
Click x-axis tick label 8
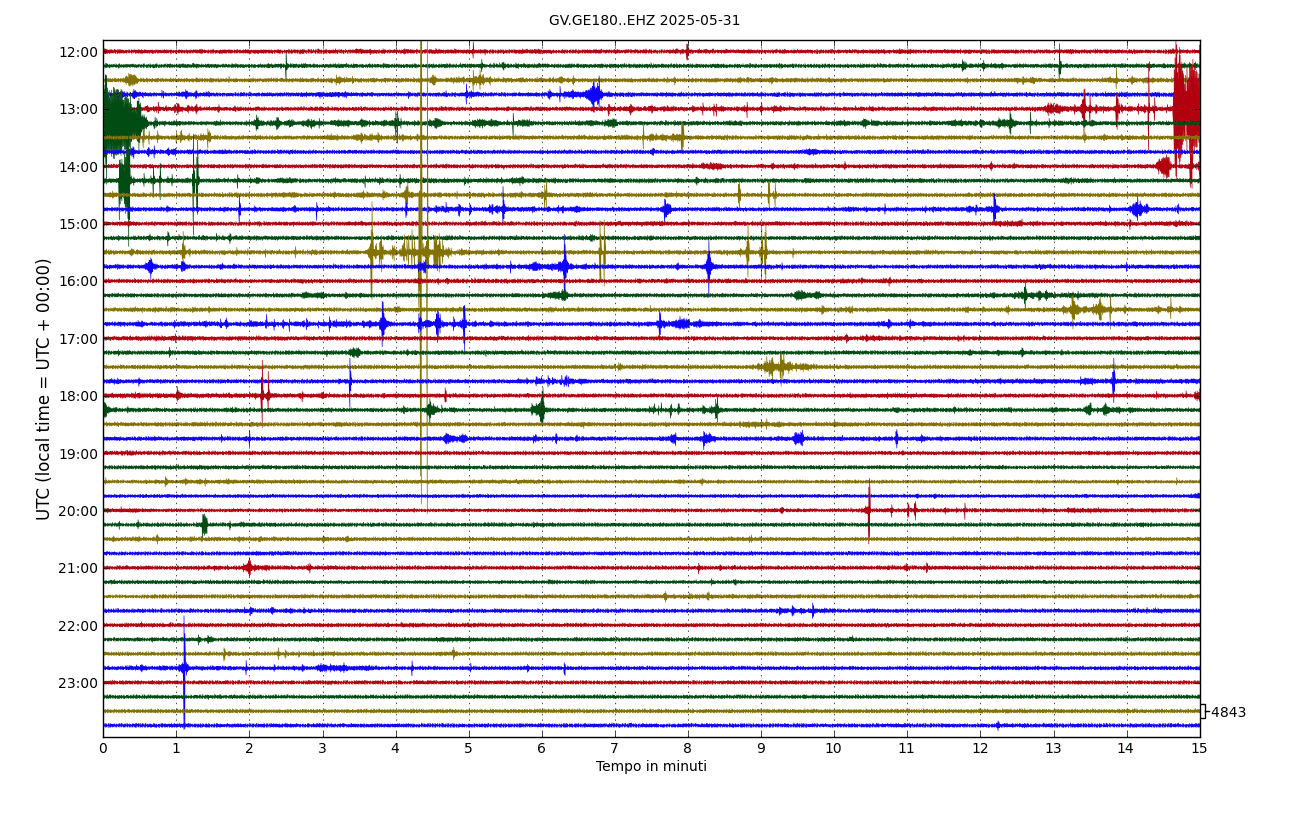click(x=688, y=748)
